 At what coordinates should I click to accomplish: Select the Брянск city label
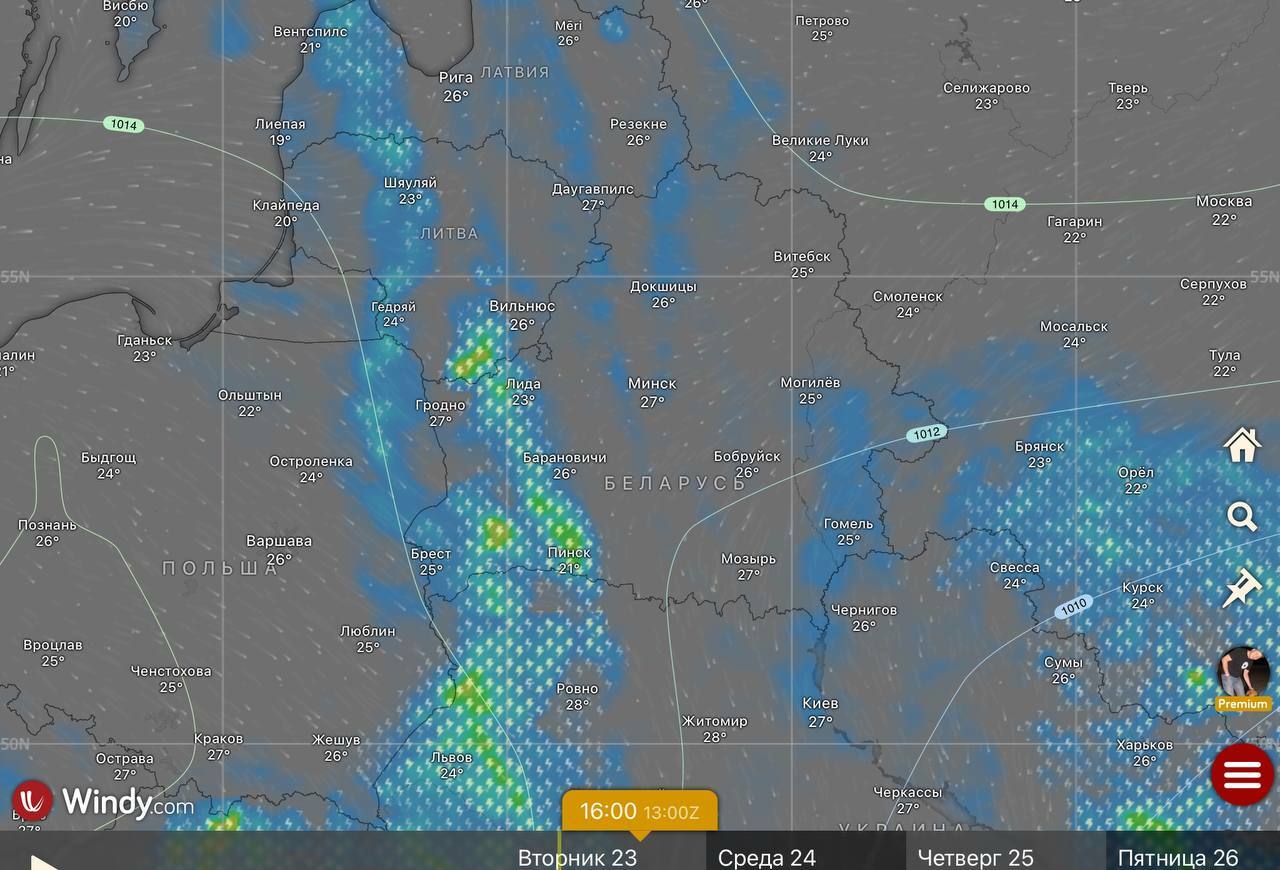tap(1039, 446)
